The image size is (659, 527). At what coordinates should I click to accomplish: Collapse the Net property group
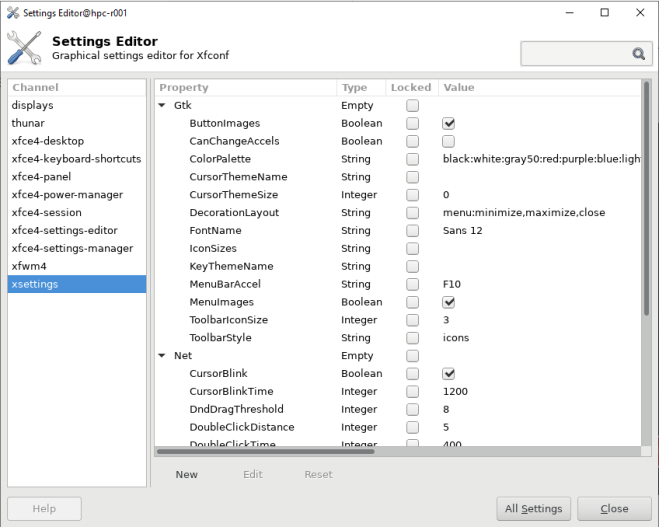coord(163,356)
